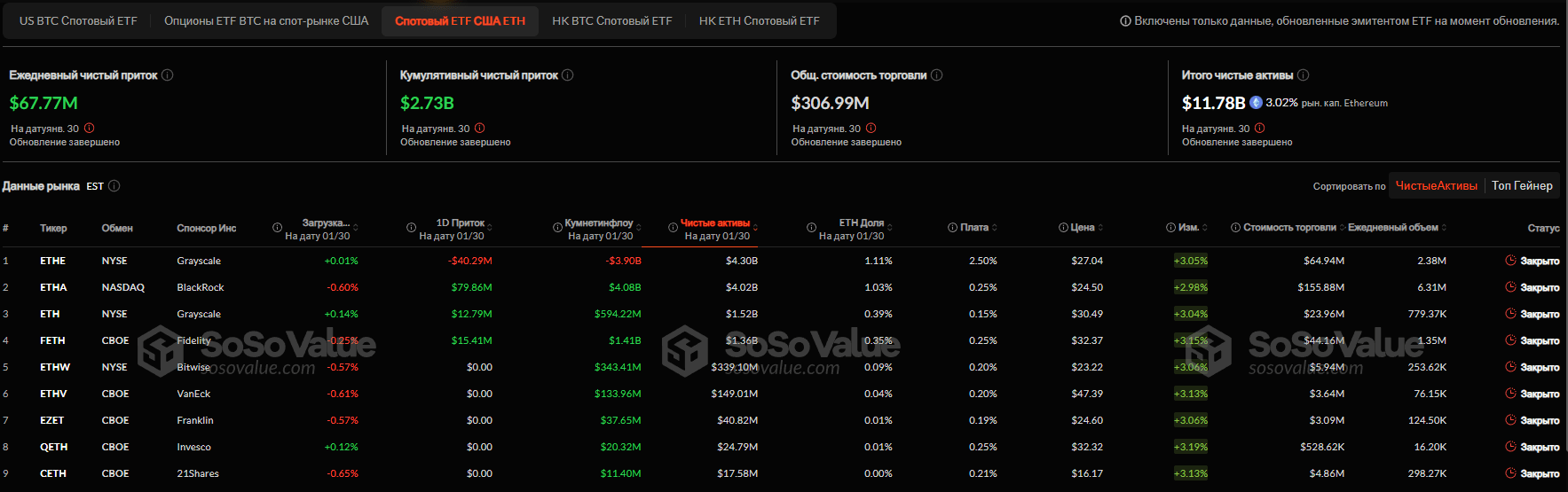This screenshot has height=492, width=1568.
Task: Click red date-warning icon under $67.77M
Action: tap(89, 128)
